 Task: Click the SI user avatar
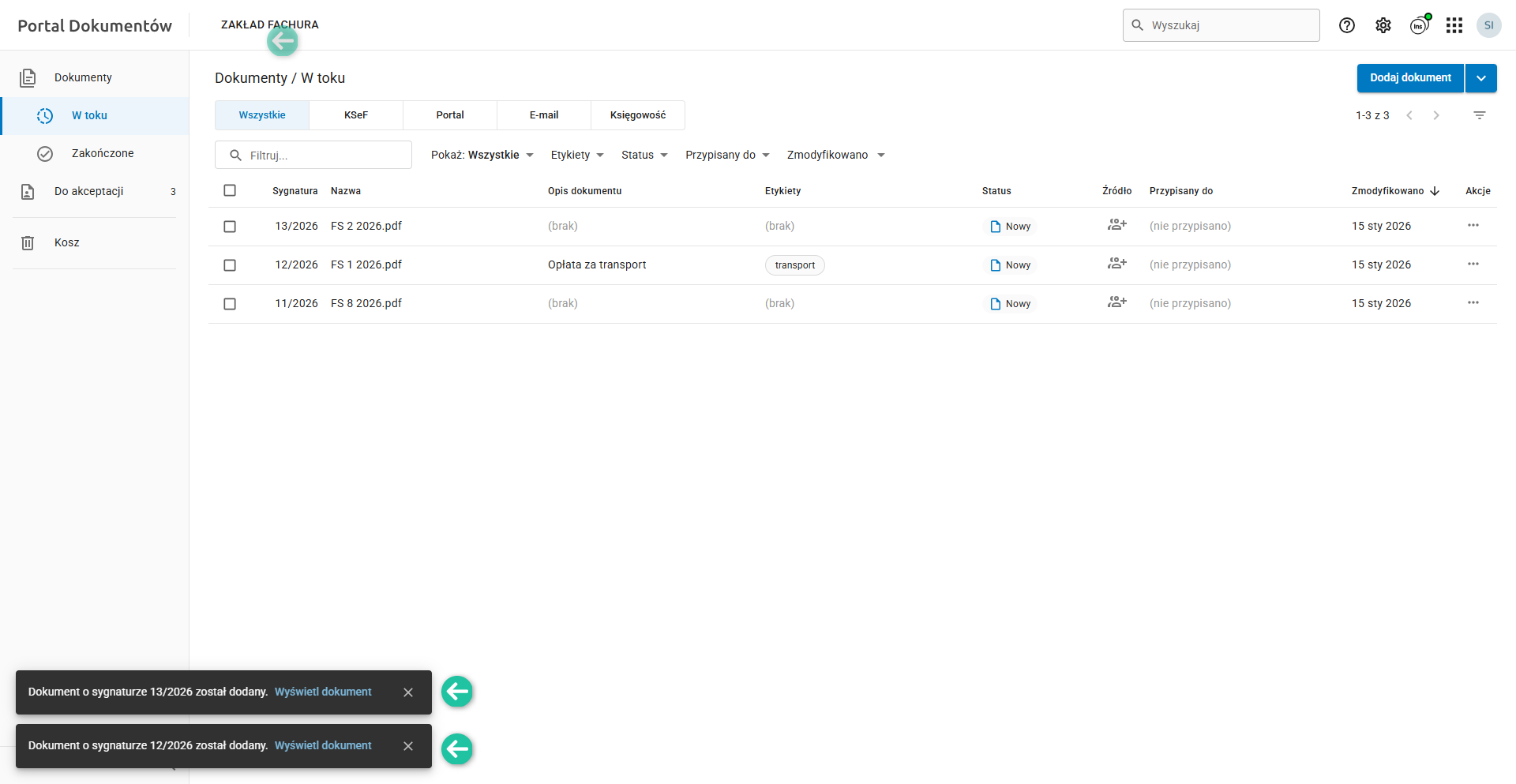[1488, 25]
